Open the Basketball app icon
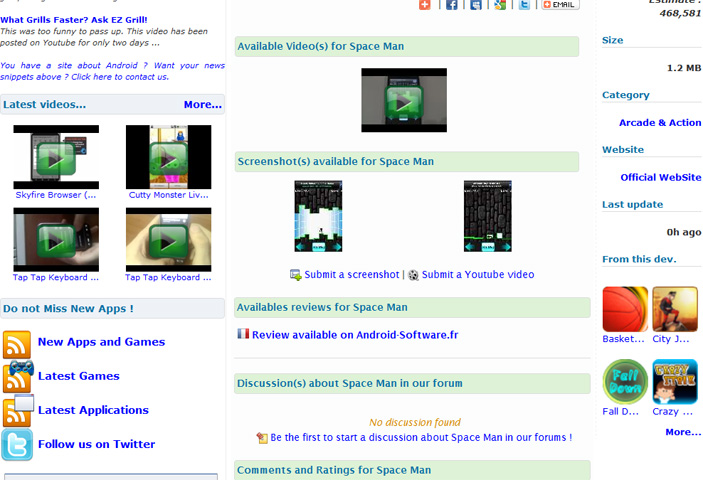 click(x=624, y=309)
